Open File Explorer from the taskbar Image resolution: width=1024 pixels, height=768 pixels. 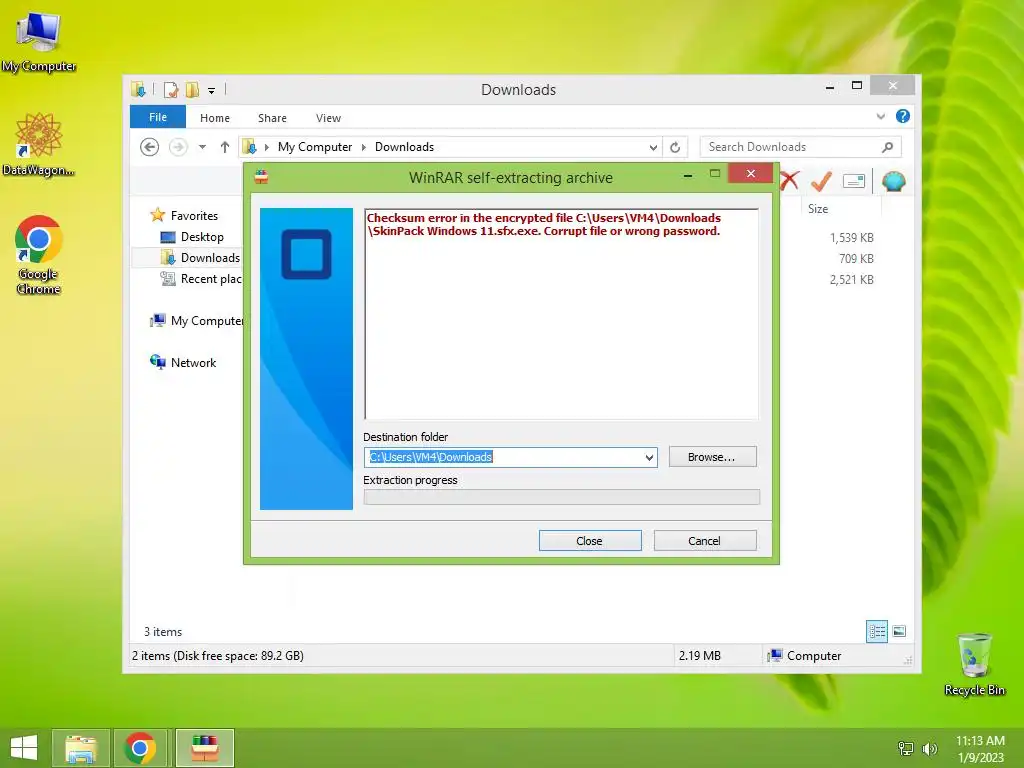coord(81,748)
